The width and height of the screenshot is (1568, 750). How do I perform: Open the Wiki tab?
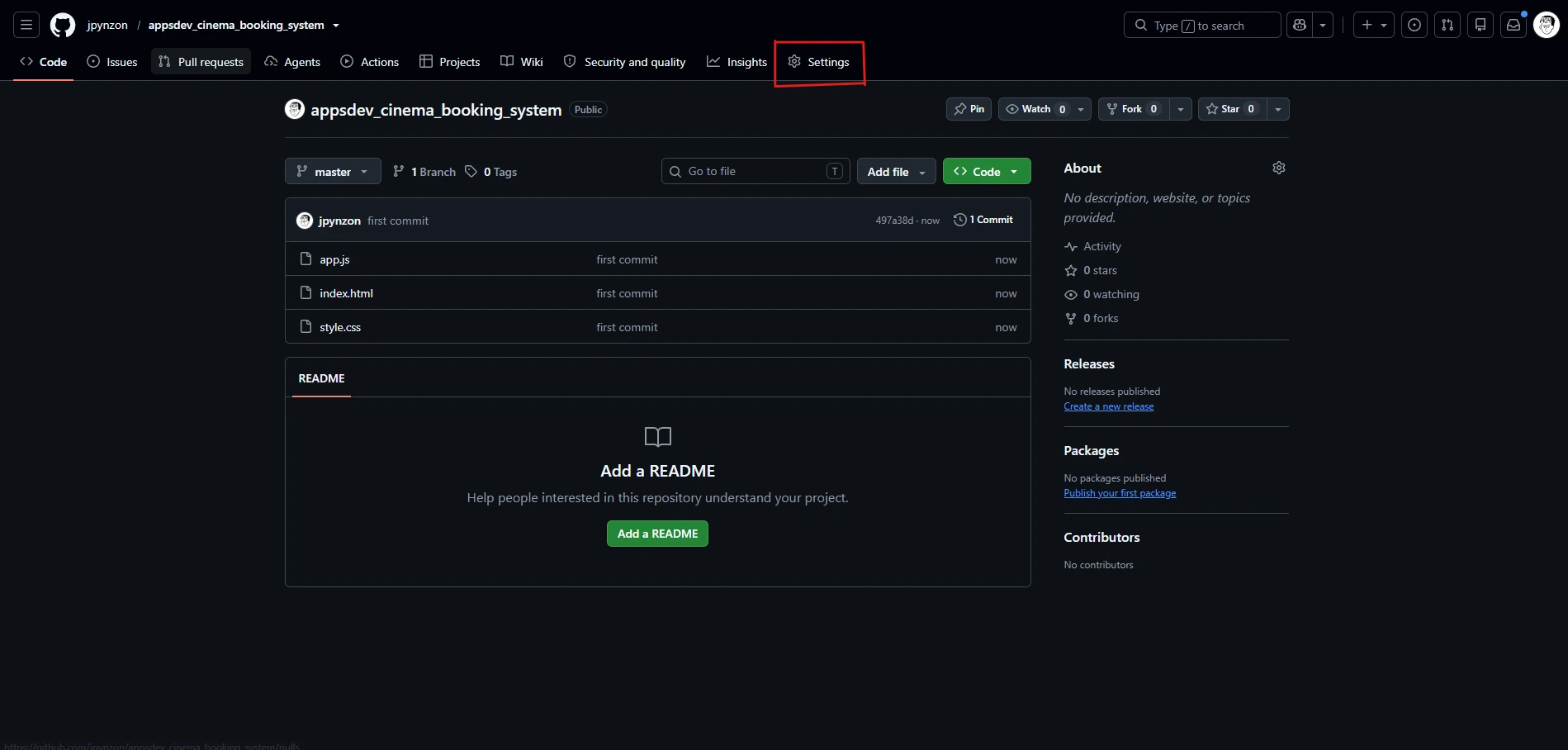coord(522,62)
